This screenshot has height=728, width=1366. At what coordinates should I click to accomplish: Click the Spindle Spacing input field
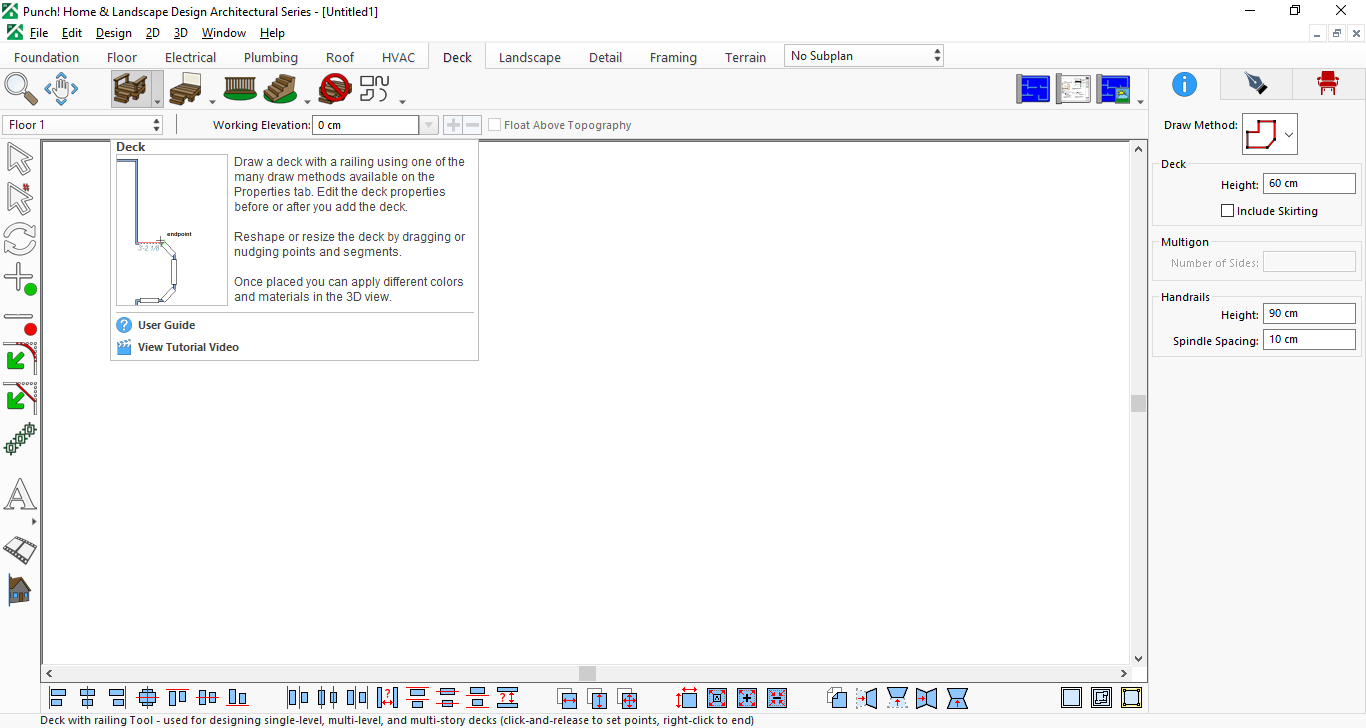tap(1309, 340)
